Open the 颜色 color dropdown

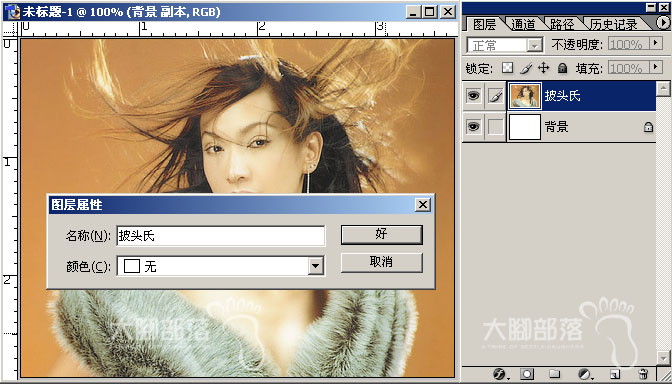pyautogui.click(x=315, y=267)
